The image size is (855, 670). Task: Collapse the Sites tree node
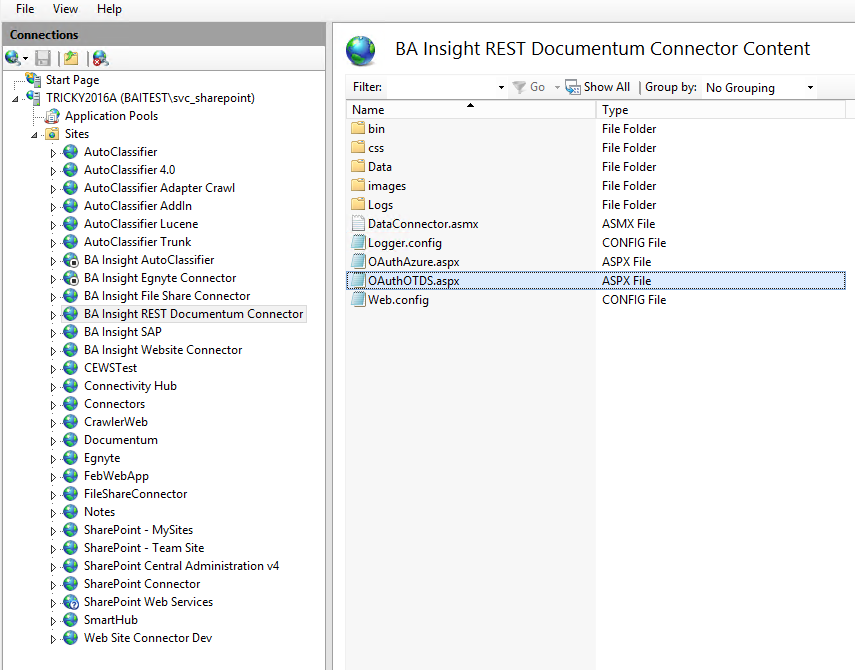pyautogui.click(x=35, y=134)
